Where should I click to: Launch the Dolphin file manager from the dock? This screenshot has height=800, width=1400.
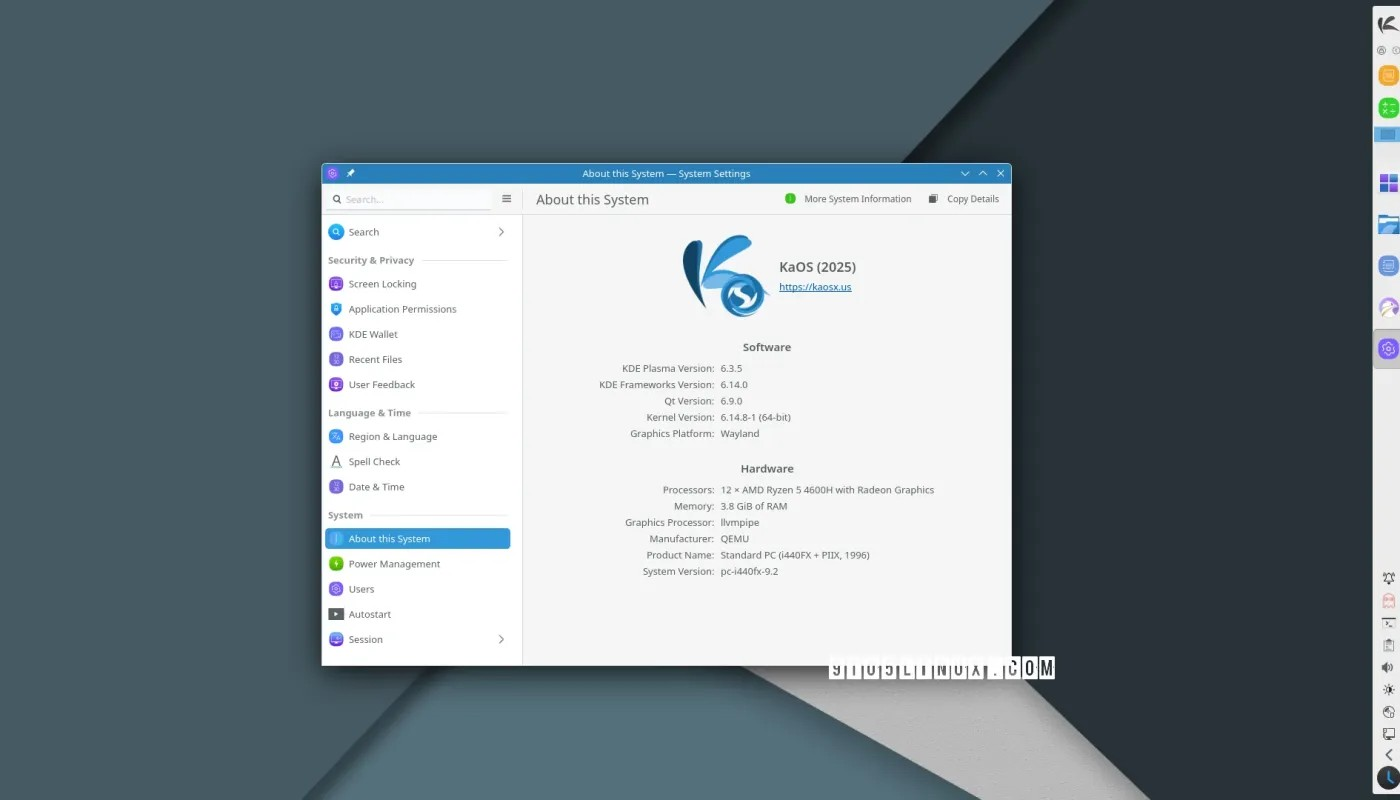[x=1387, y=222]
